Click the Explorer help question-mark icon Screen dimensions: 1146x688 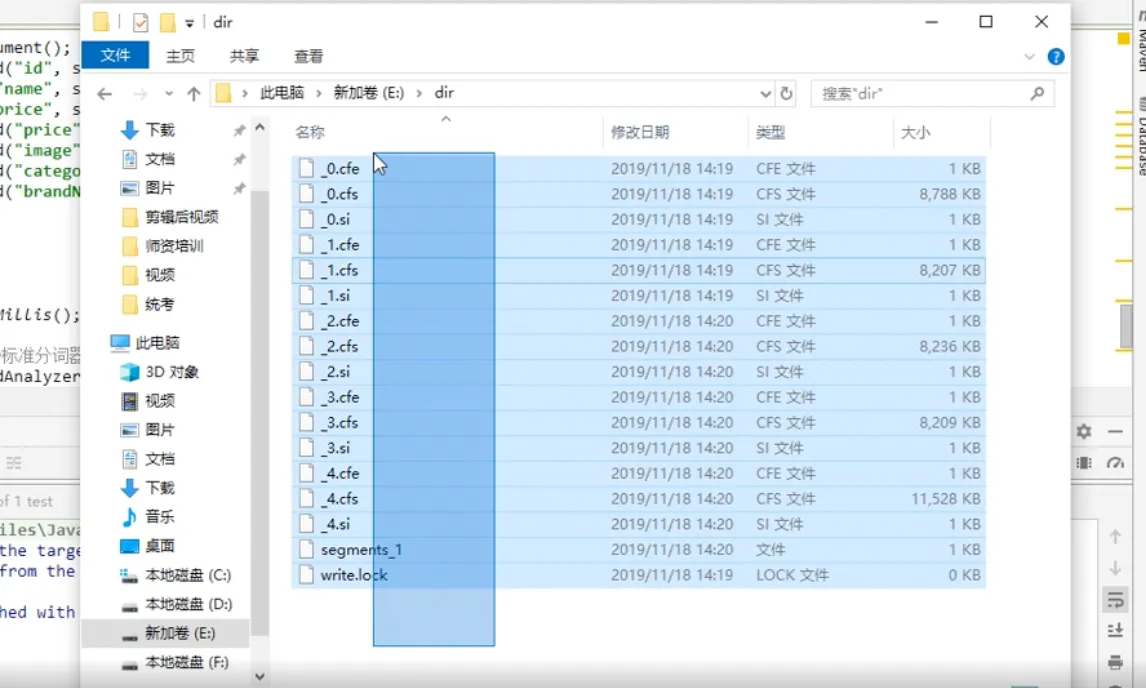1055,56
